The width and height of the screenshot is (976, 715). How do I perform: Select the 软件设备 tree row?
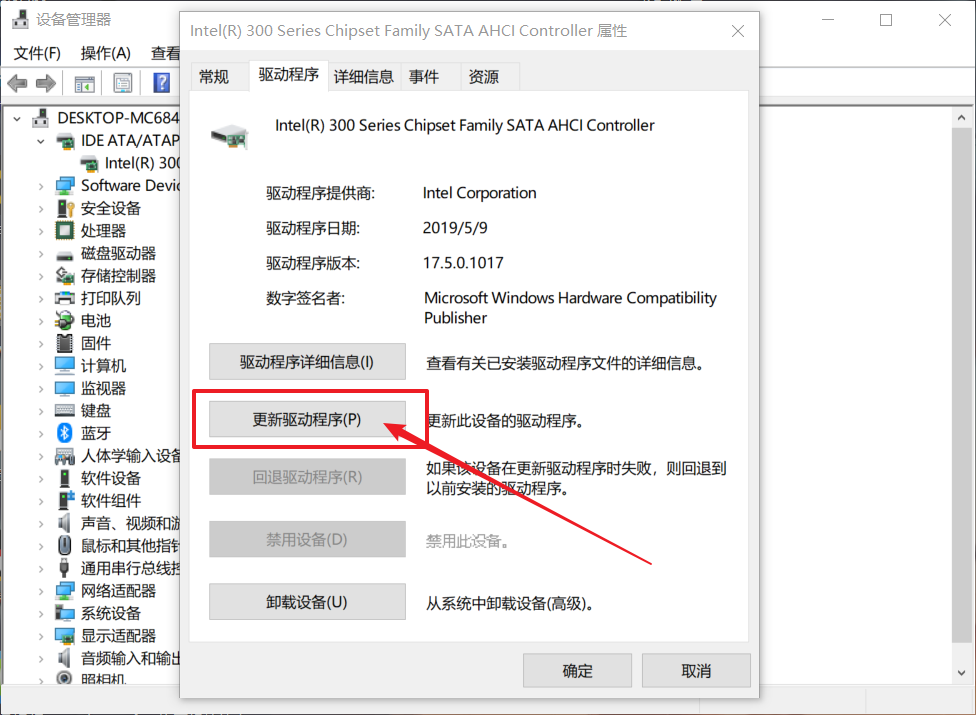click(99, 479)
